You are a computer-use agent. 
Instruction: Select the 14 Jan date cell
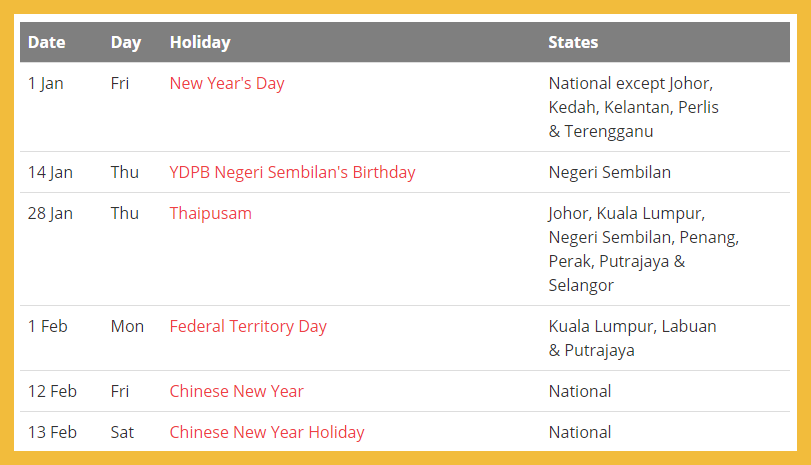point(50,172)
